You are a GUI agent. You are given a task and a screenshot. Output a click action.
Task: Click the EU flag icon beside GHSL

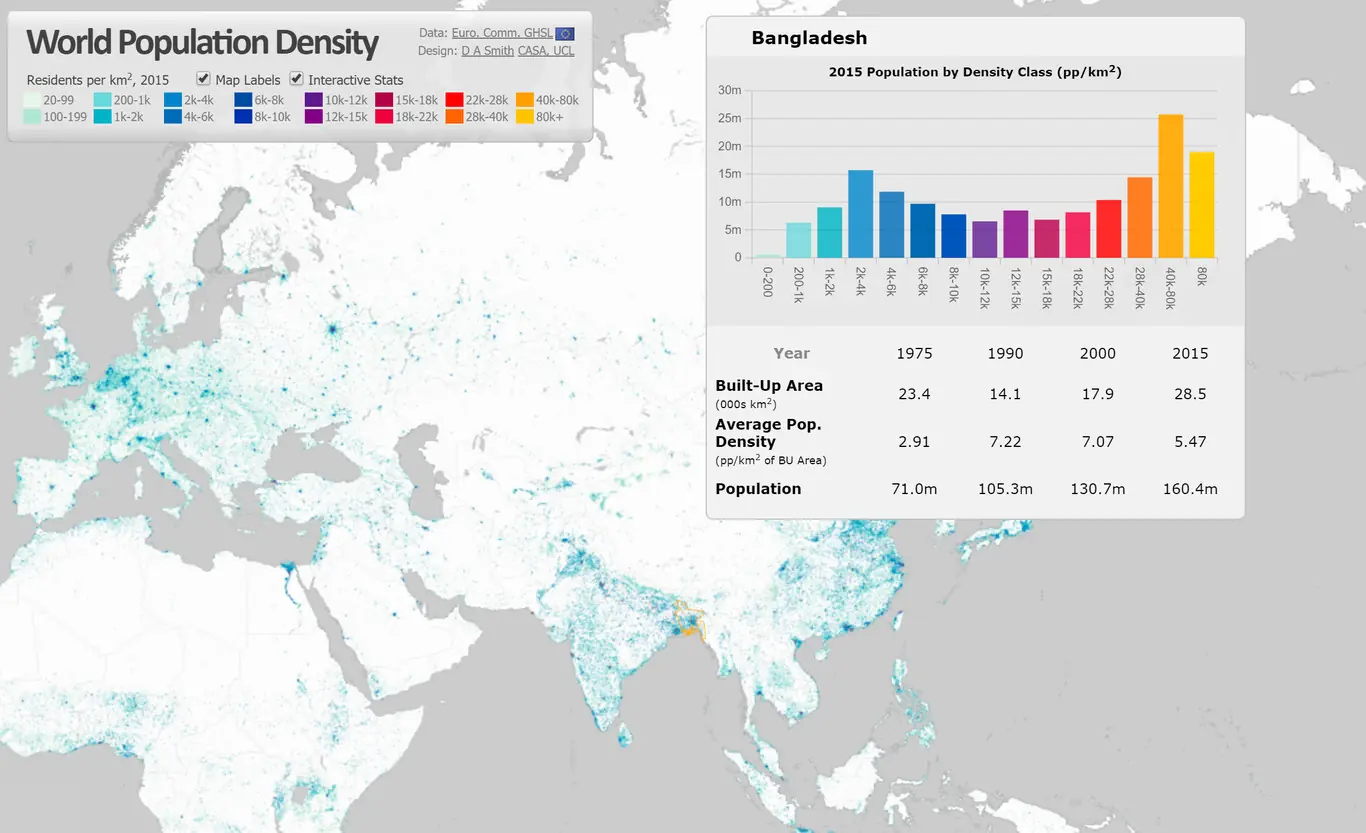[x=565, y=33]
